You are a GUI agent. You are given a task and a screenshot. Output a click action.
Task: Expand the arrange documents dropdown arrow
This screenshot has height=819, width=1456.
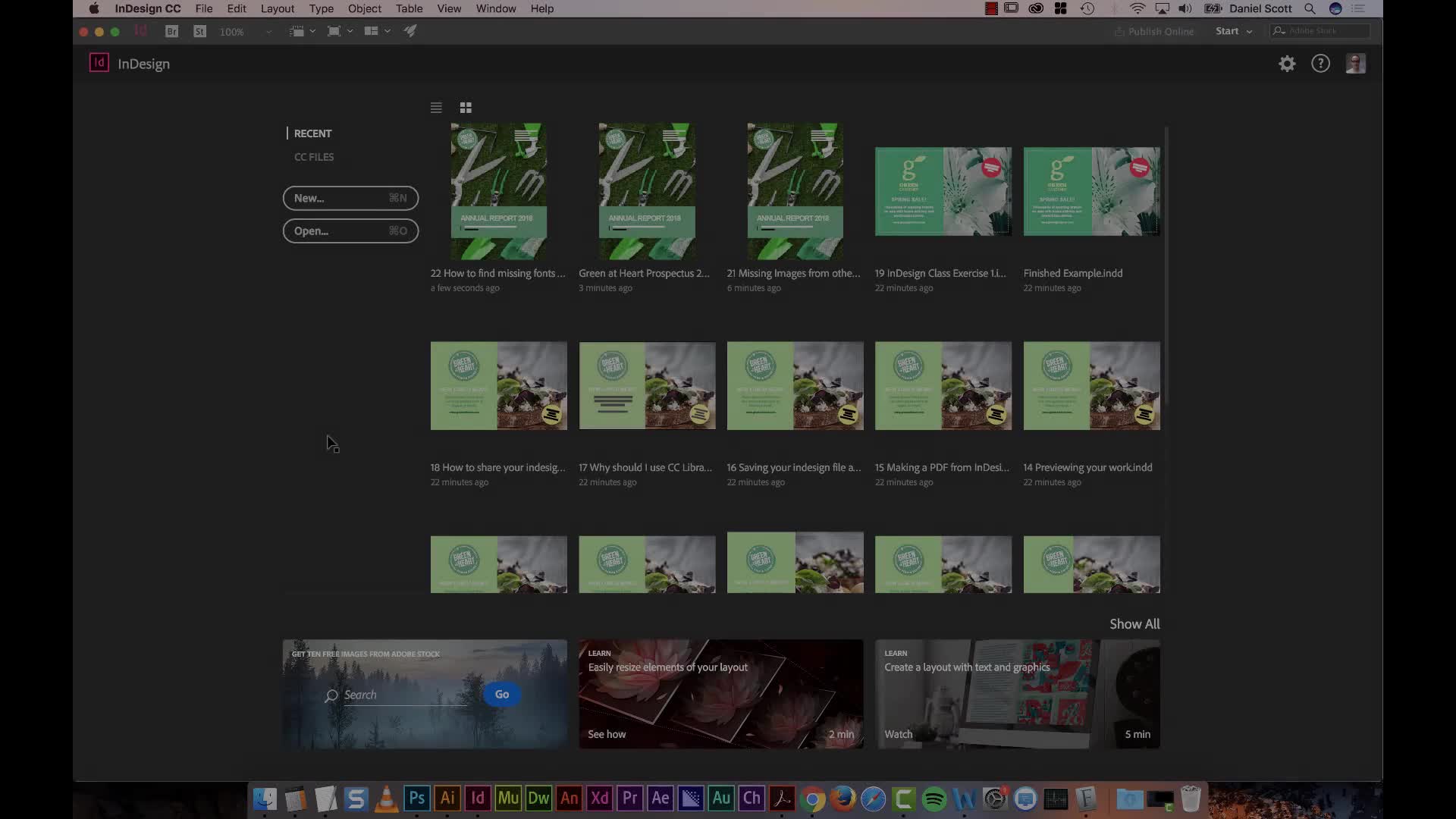click(x=388, y=31)
